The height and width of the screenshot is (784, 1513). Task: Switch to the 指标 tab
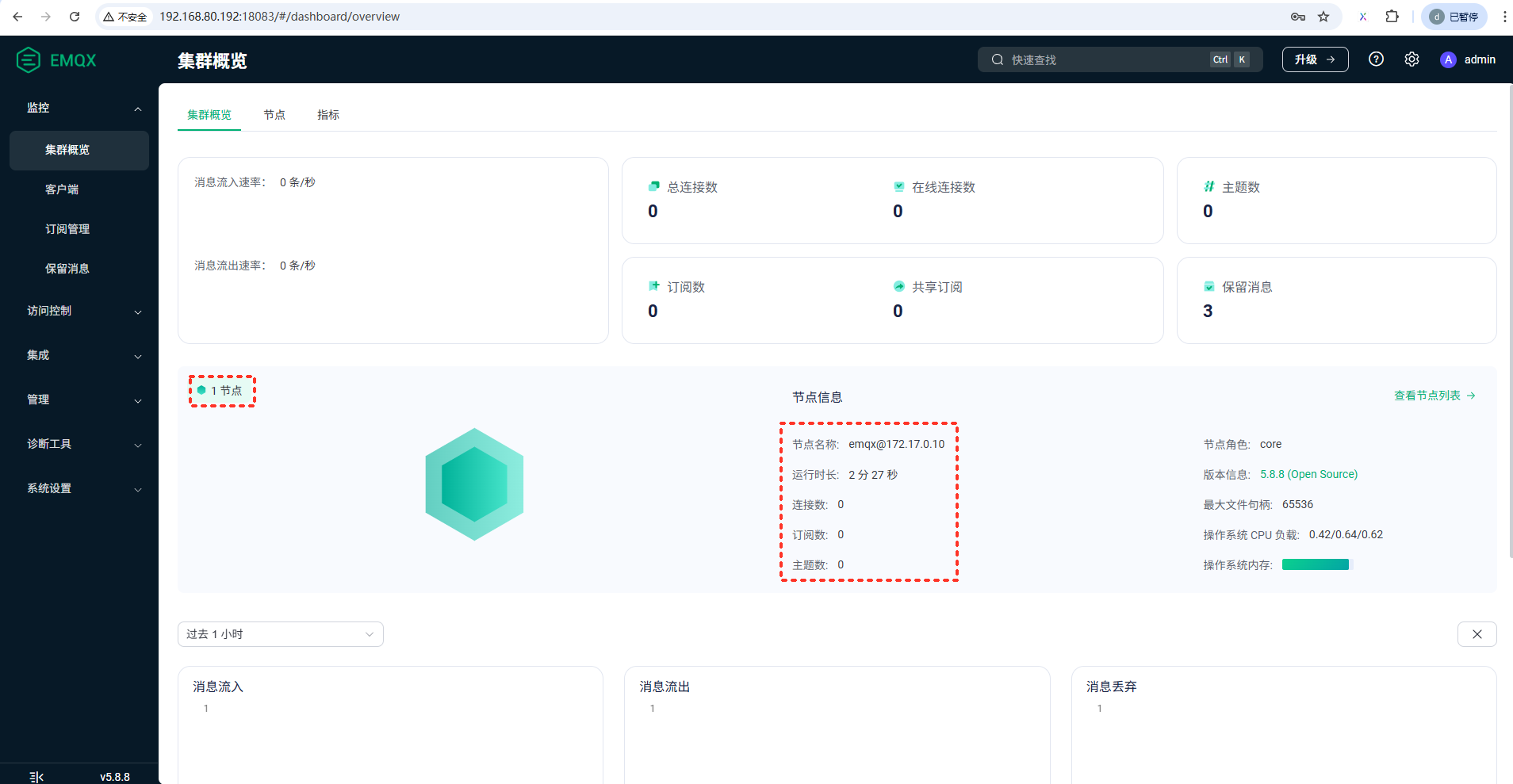point(328,115)
